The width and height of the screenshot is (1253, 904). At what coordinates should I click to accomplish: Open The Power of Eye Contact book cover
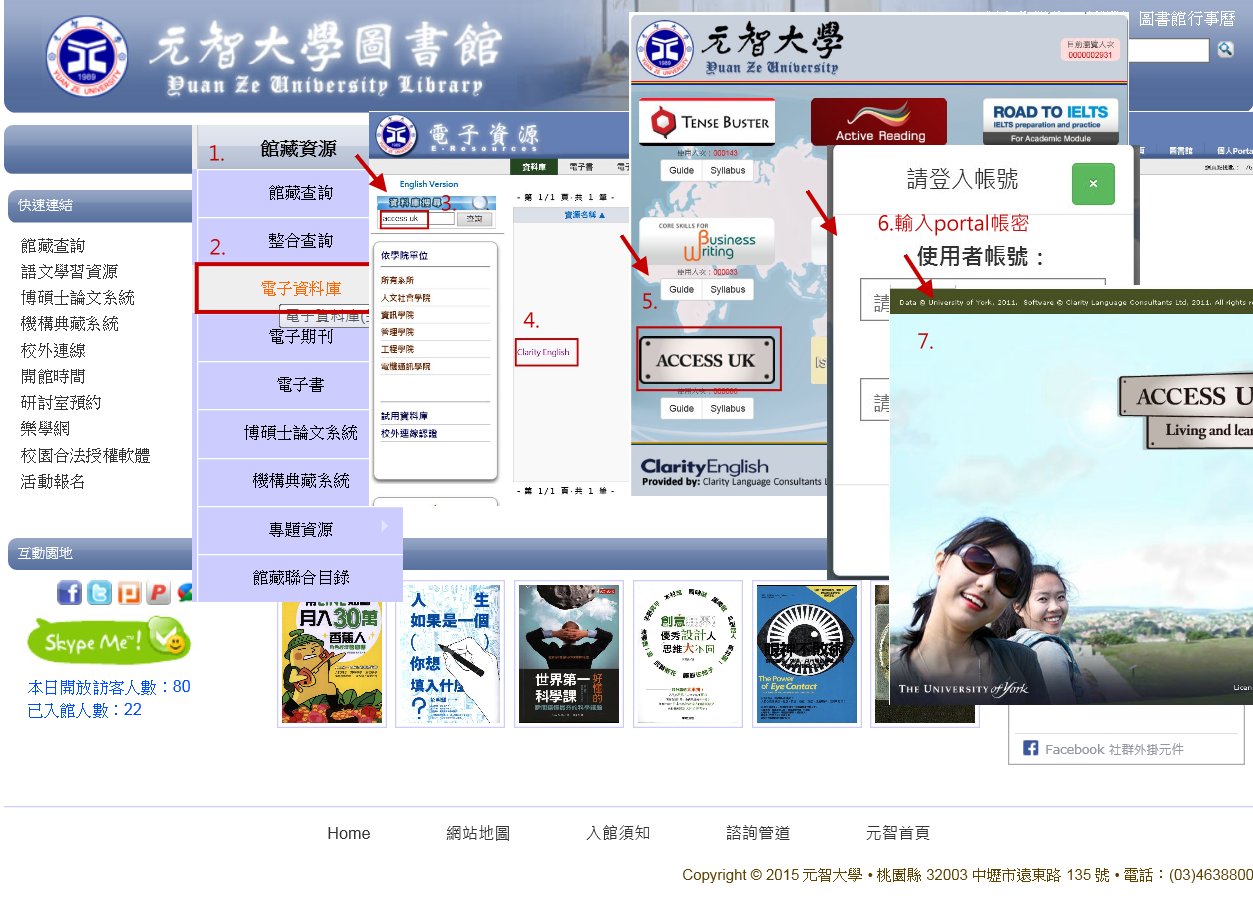coord(807,654)
